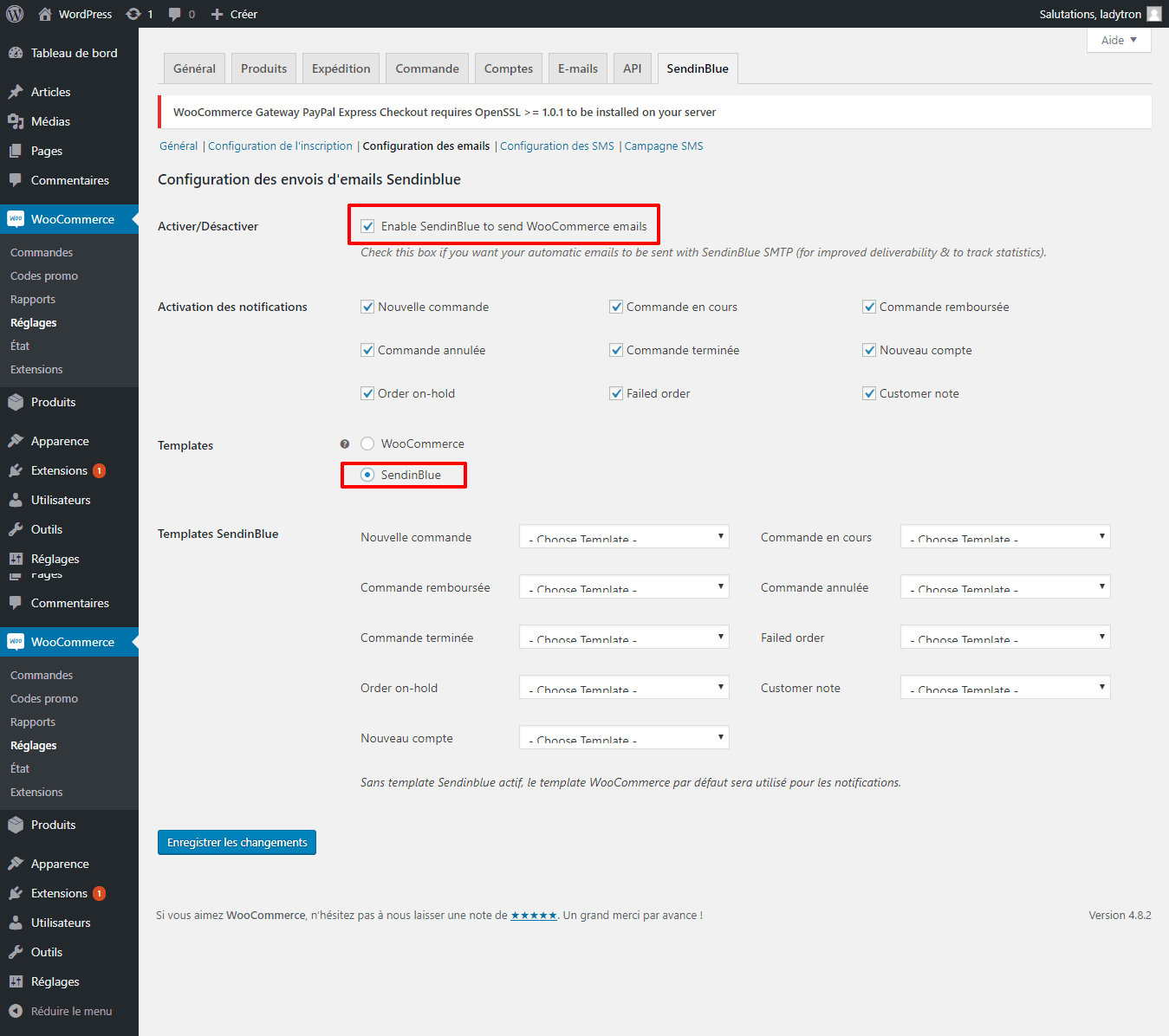The image size is (1169, 1036).
Task: Select the SendinBlue templates radio button
Action: [367, 475]
